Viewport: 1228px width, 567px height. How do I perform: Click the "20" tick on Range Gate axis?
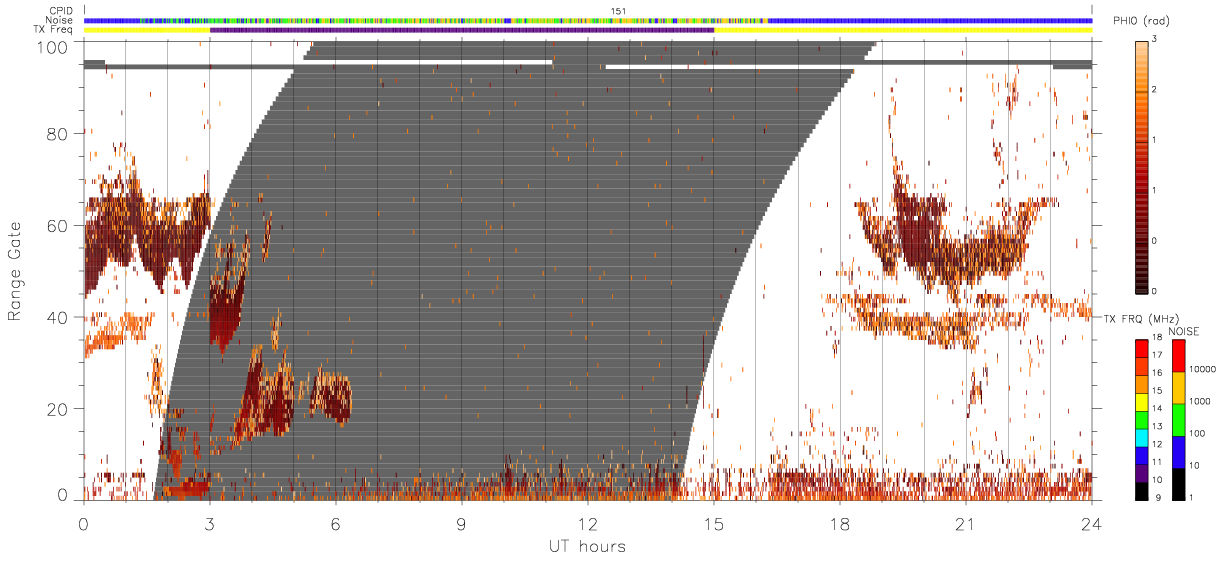[x=57, y=409]
